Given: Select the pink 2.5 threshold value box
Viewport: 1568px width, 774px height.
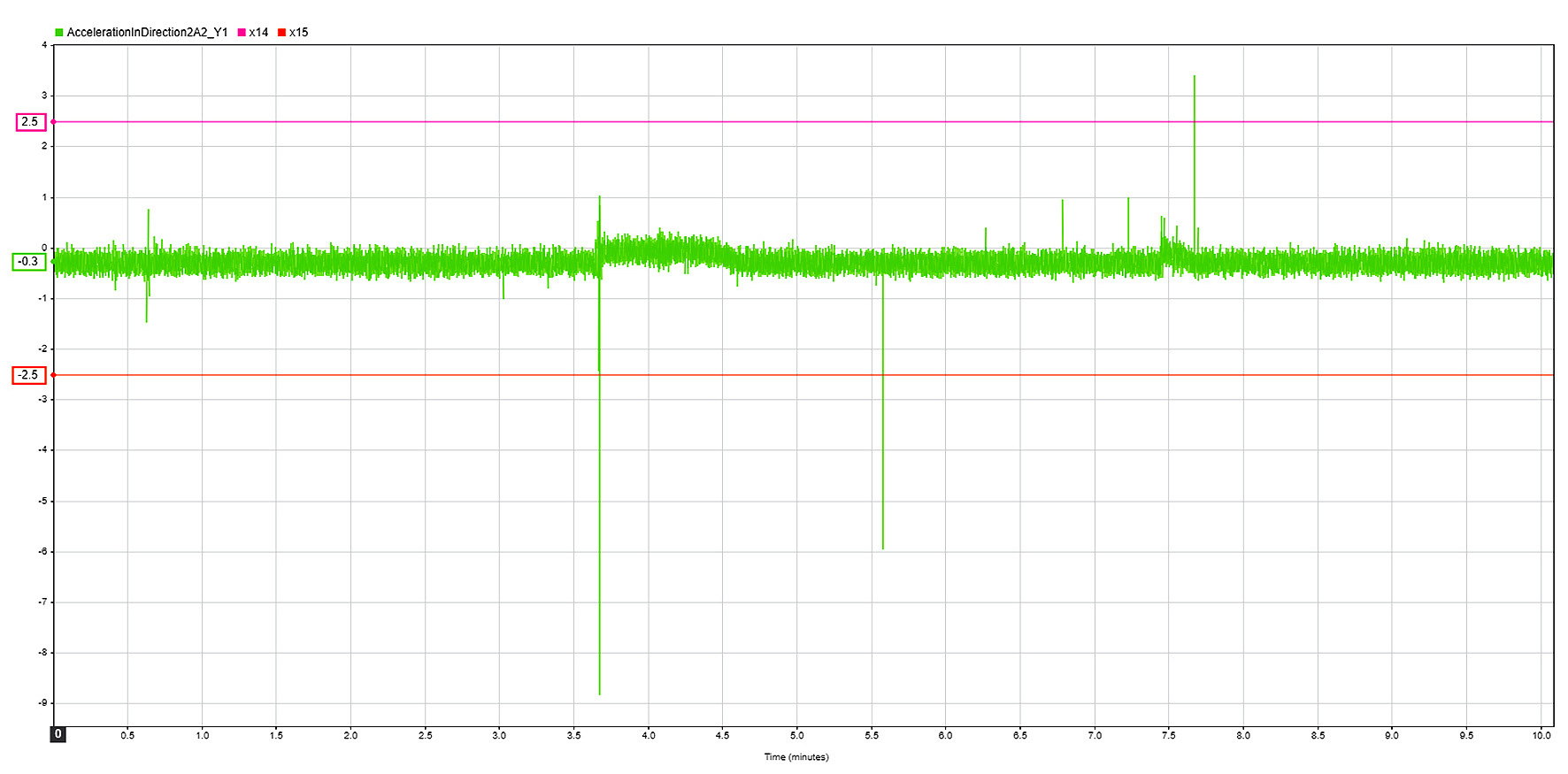Looking at the screenshot, I should click(30, 122).
